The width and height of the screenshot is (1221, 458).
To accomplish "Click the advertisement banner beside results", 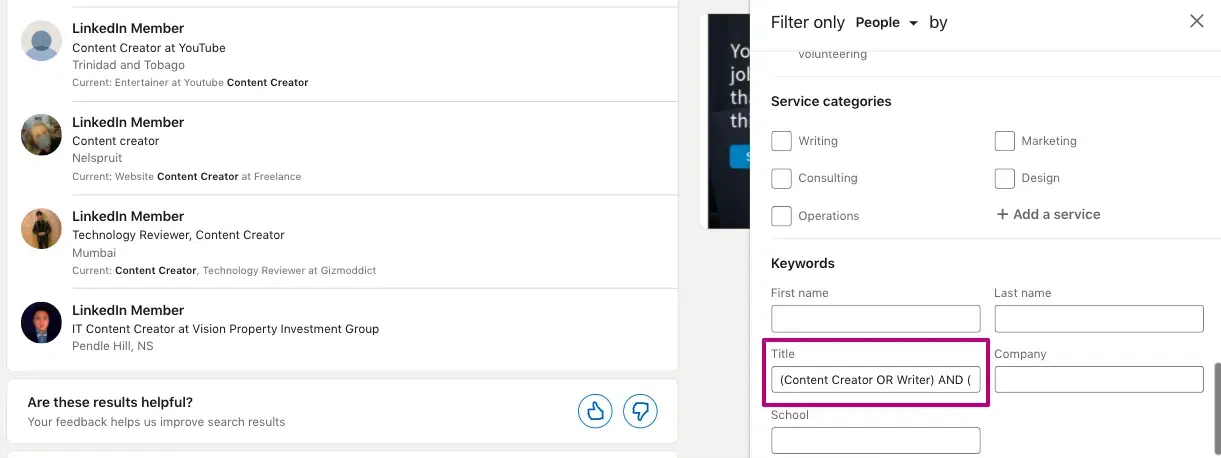I will [x=728, y=120].
